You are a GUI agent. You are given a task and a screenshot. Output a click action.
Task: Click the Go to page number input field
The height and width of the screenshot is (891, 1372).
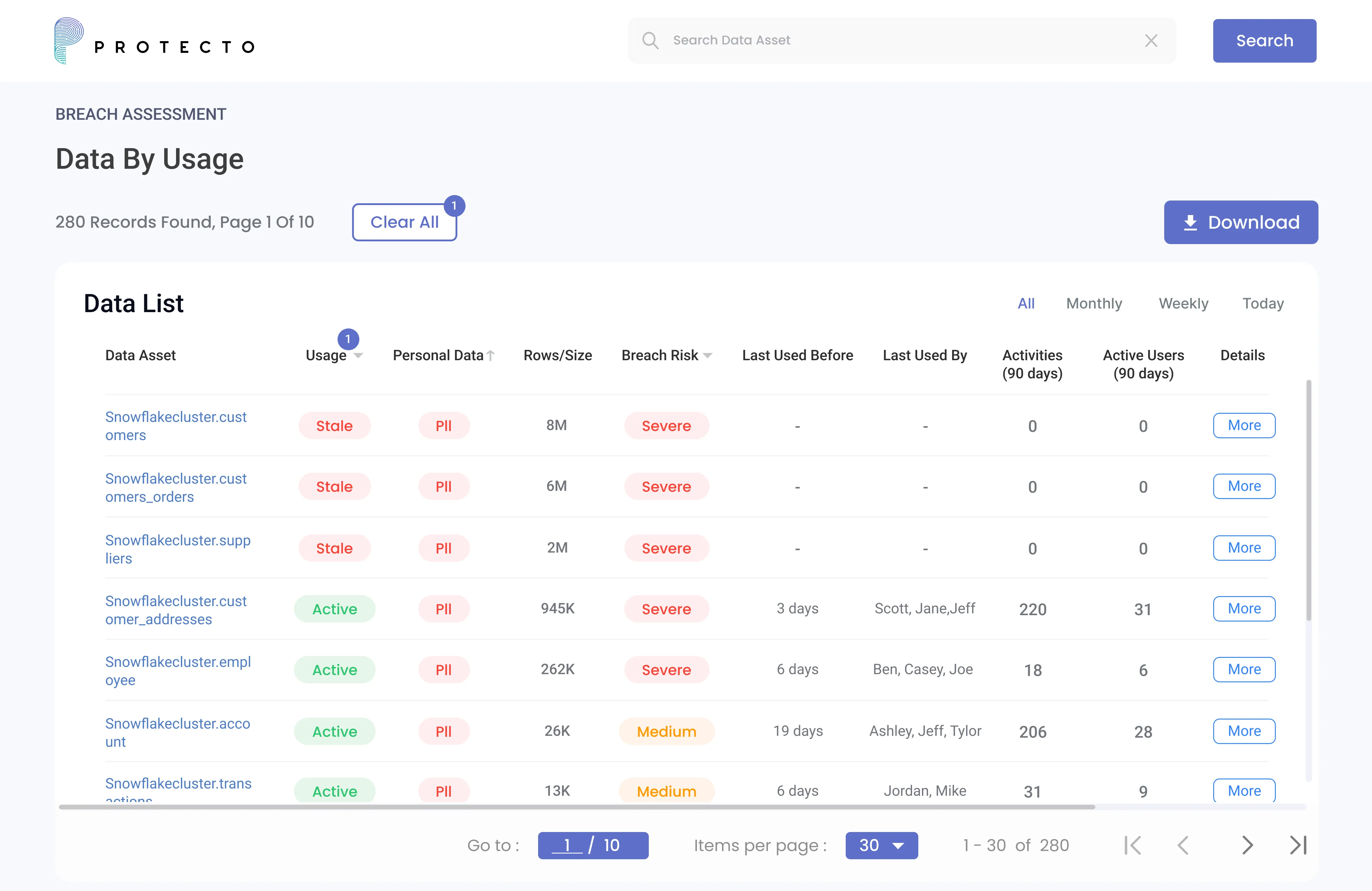pyautogui.click(x=568, y=845)
